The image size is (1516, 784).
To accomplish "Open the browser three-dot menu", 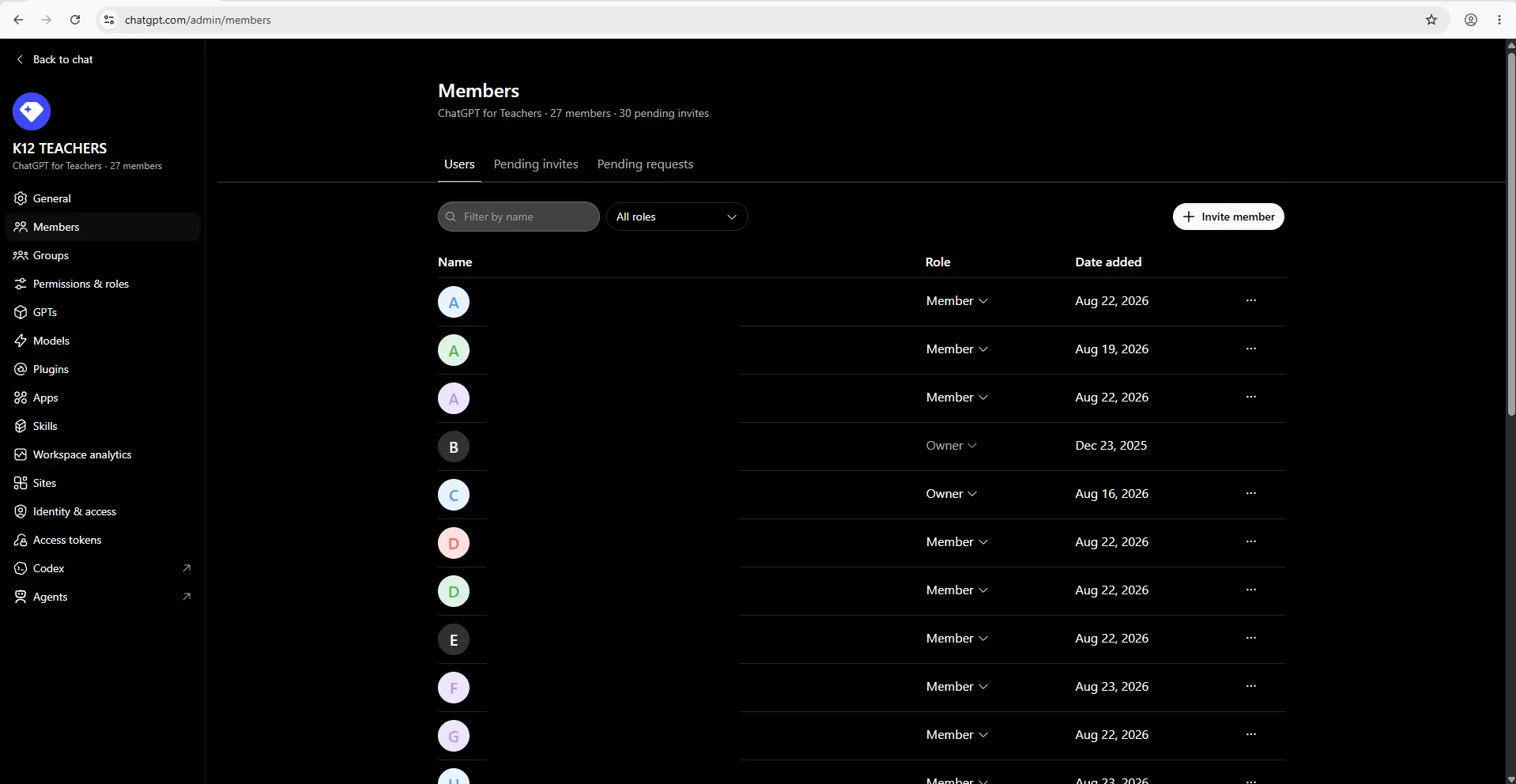I will (x=1499, y=20).
